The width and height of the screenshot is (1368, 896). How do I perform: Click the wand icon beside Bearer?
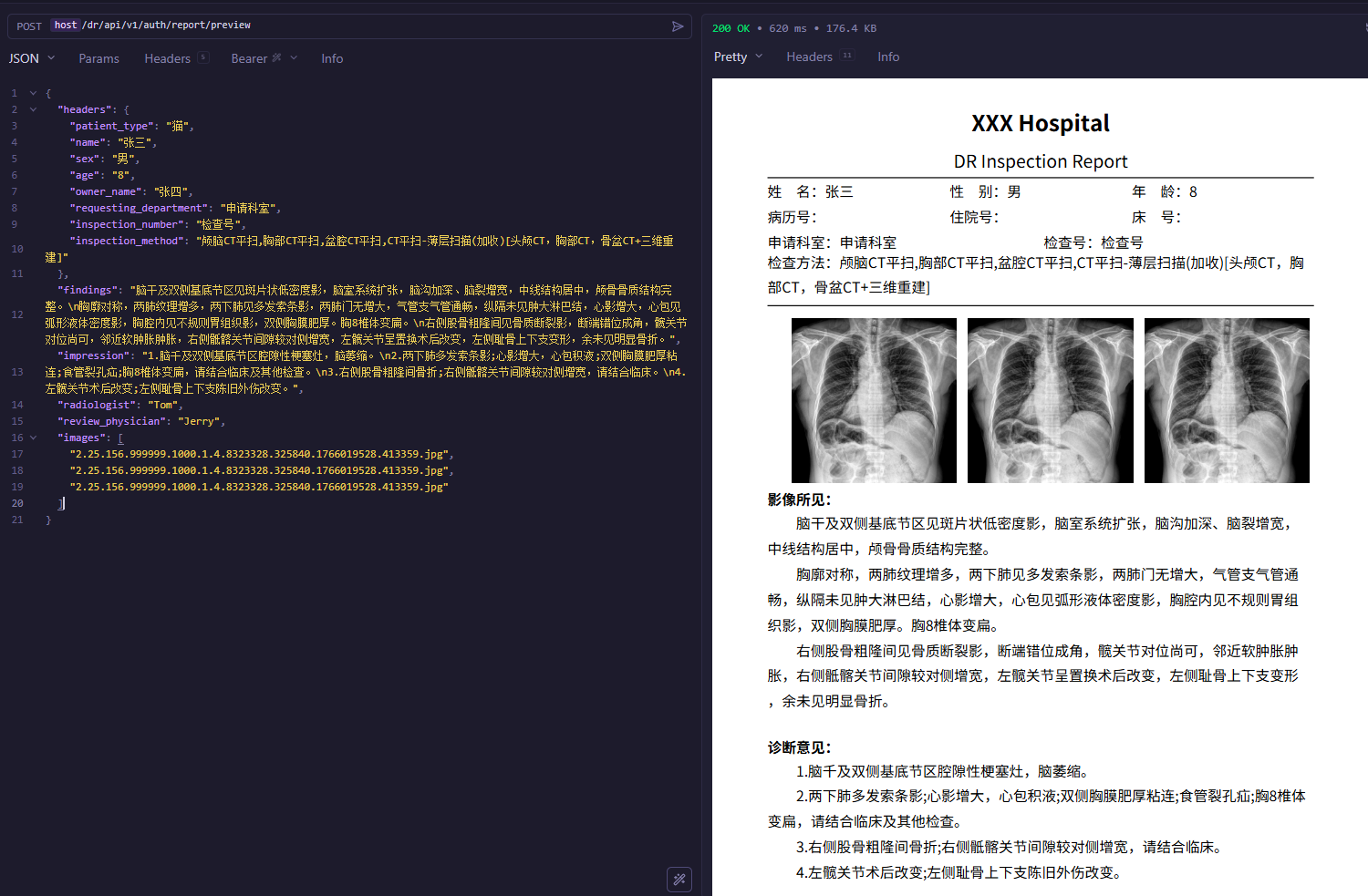[x=277, y=57]
